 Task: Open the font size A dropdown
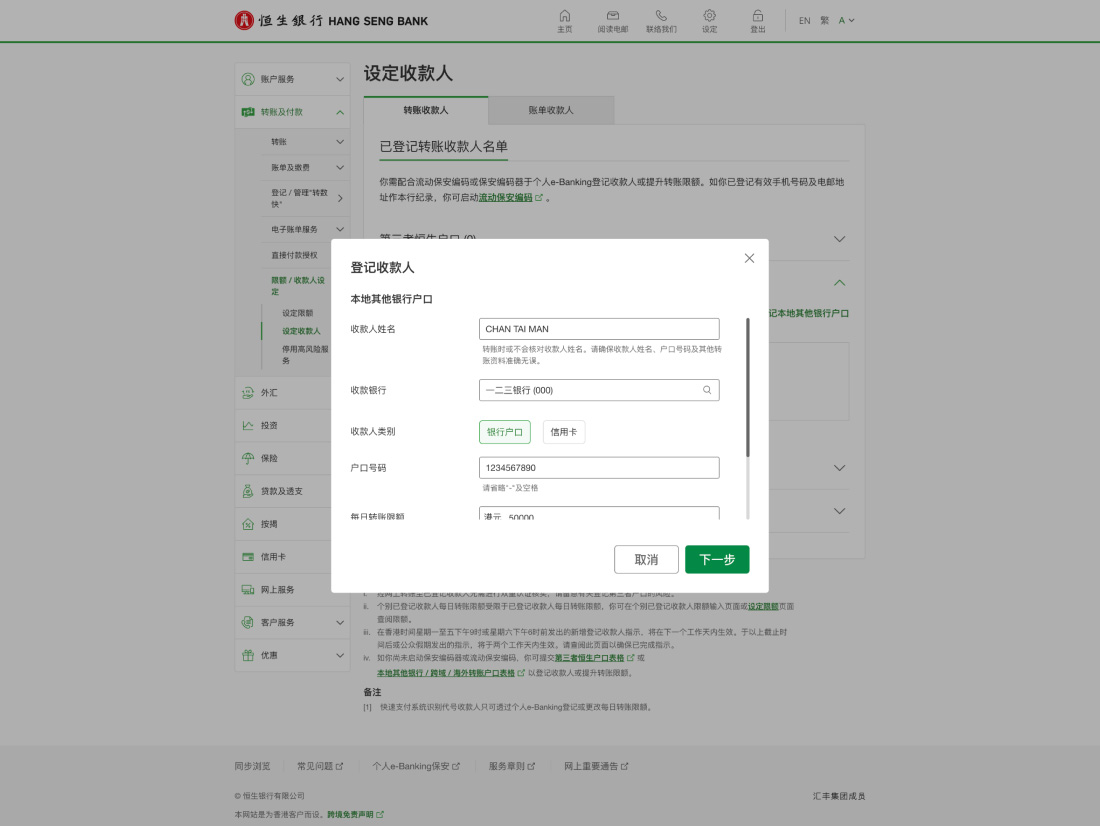(x=846, y=21)
